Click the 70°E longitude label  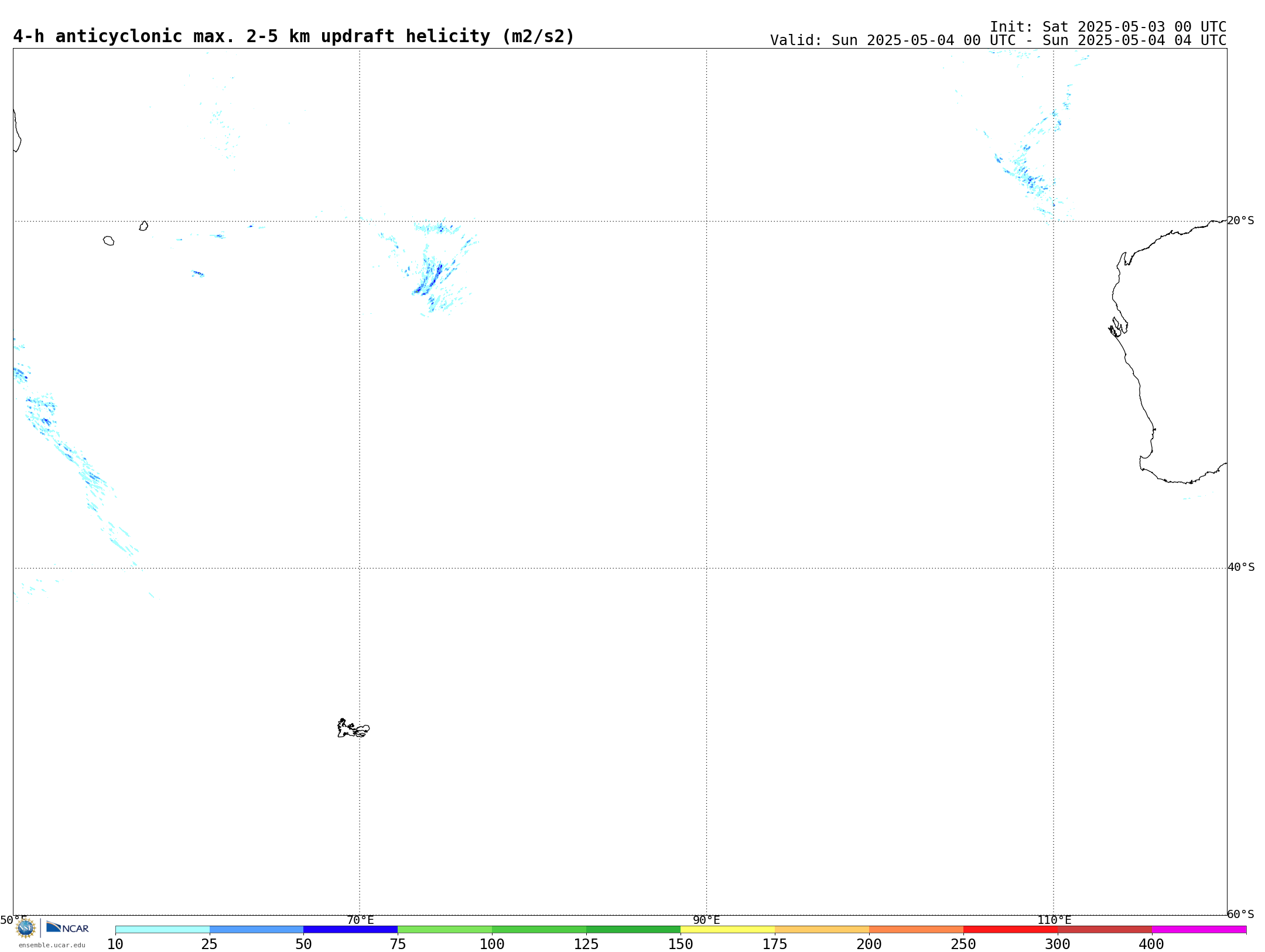pyautogui.click(x=360, y=920)
